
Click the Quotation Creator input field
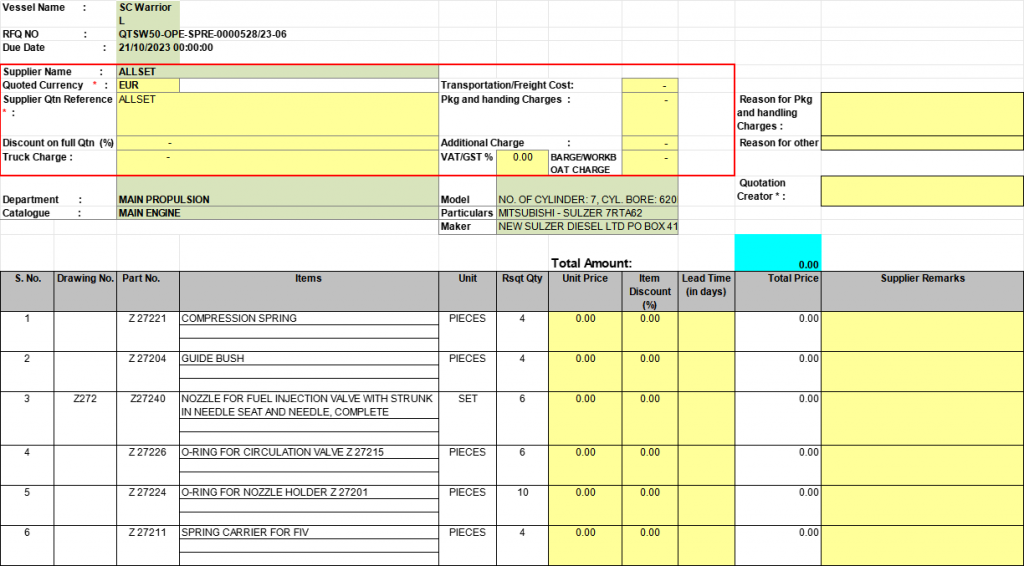922,191
